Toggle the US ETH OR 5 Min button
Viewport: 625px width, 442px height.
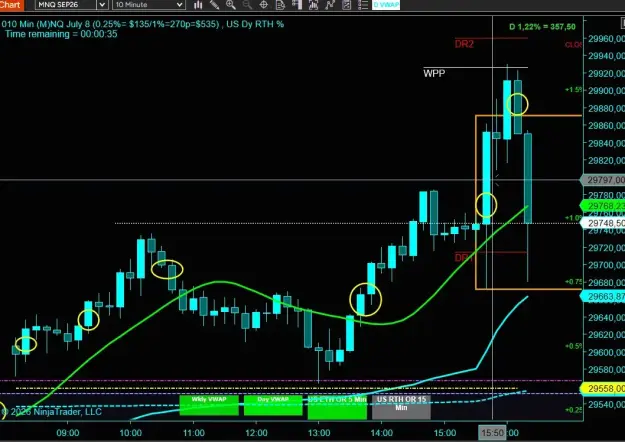point(337,407)
